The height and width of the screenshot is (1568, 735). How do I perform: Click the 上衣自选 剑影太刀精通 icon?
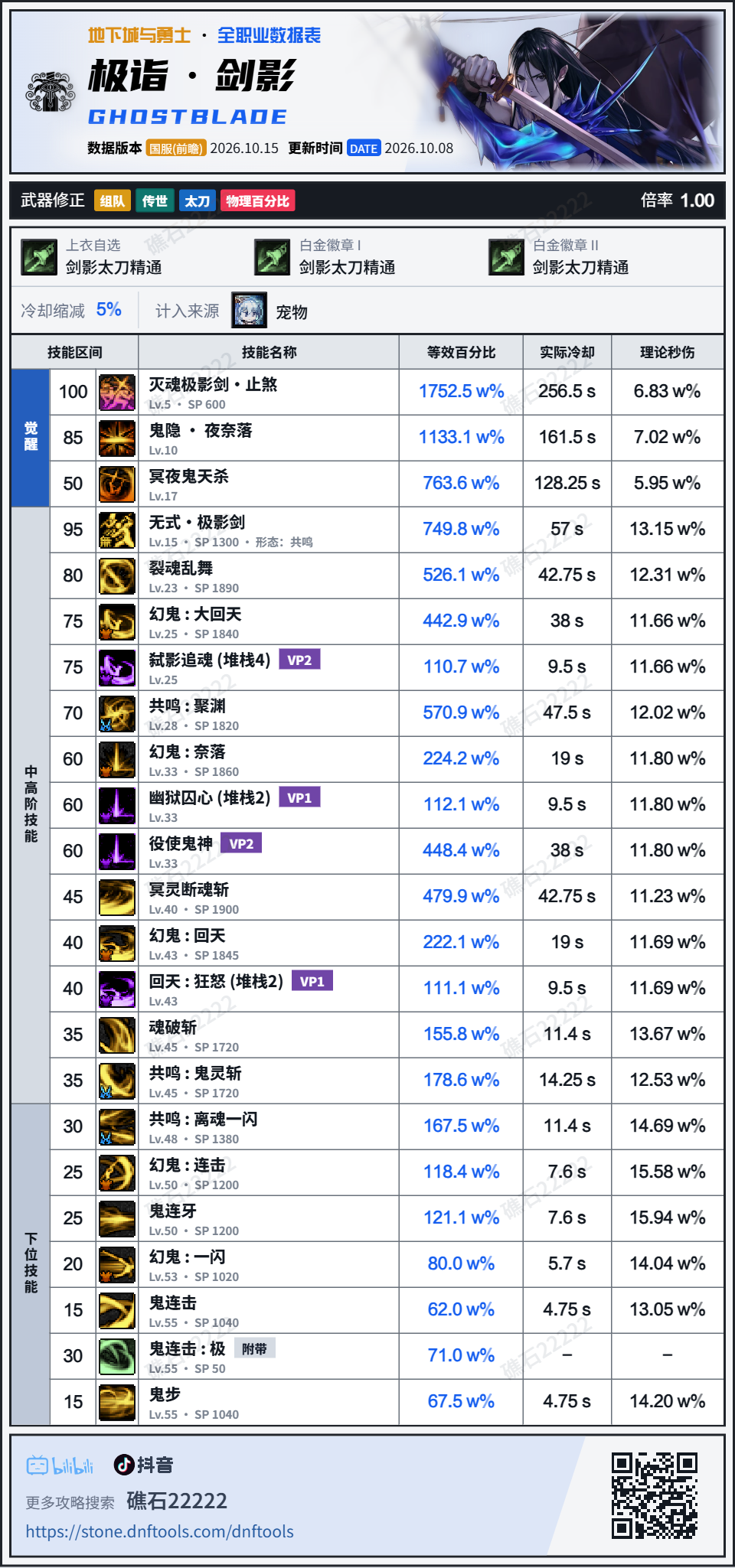pyautogui.click(x=39, y=257)
